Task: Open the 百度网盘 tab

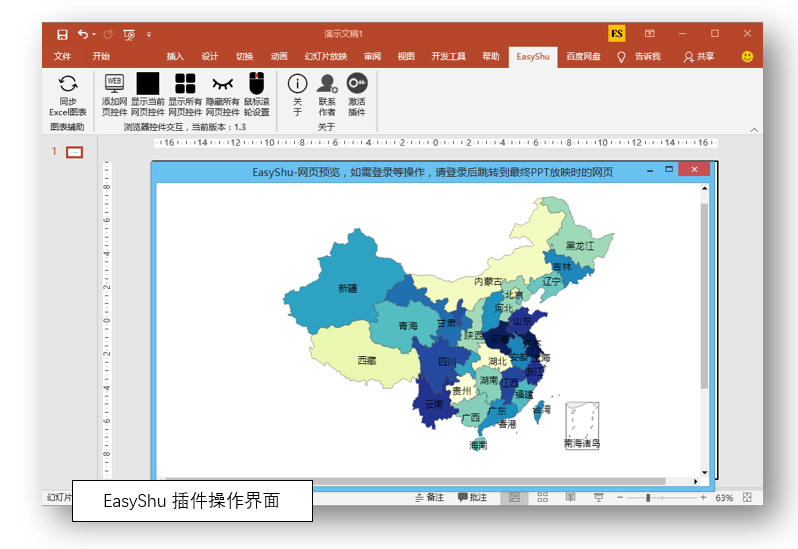Action: (583, 56)
